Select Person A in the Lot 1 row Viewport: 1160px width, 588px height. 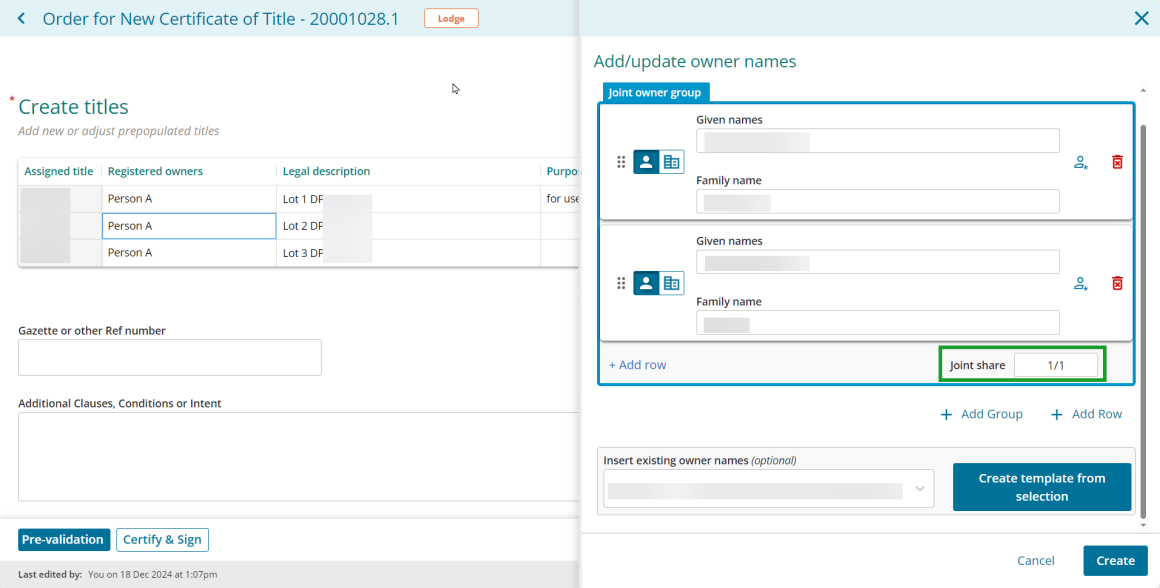point(189,199)
